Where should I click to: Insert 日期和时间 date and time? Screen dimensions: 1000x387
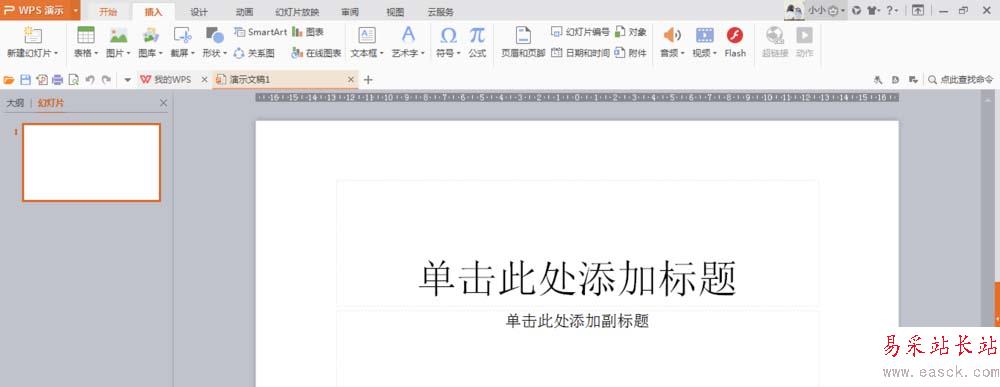(x=580, y=53)
